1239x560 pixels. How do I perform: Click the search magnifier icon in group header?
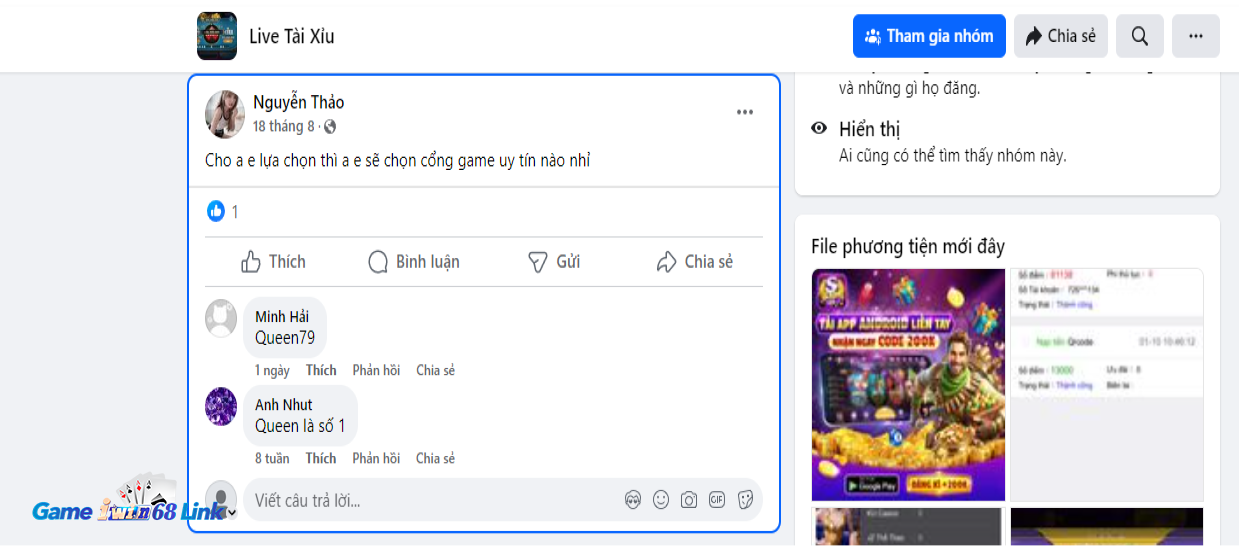(1140, 36)
